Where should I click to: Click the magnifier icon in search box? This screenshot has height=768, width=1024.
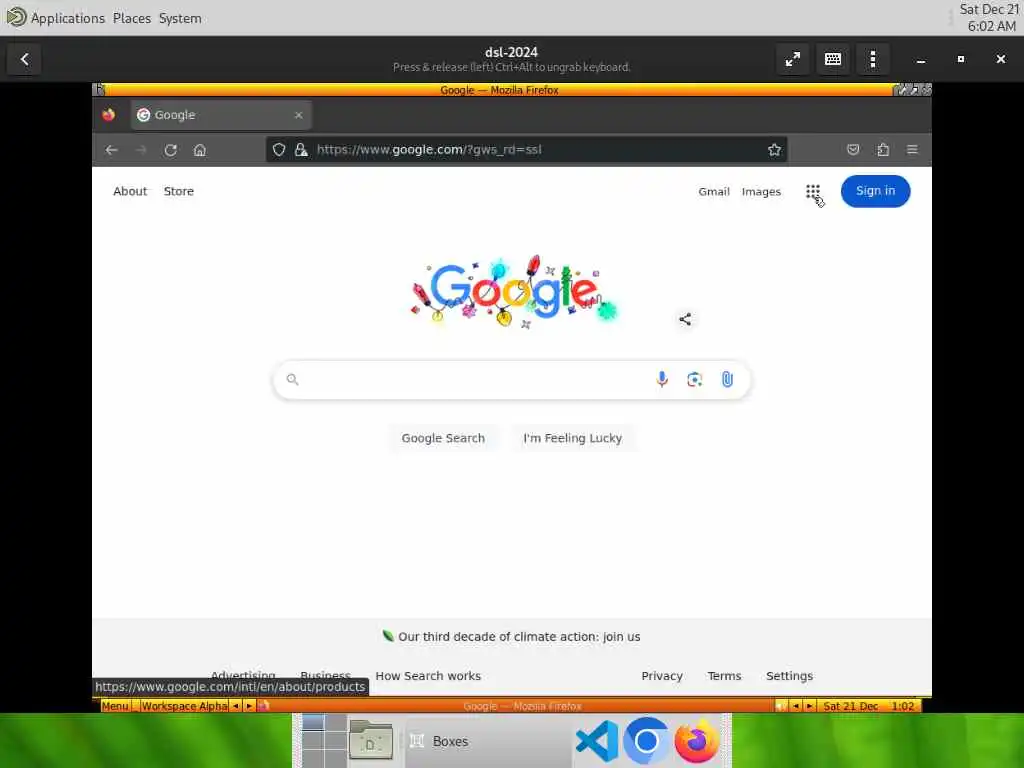click(x=293, y=379)
